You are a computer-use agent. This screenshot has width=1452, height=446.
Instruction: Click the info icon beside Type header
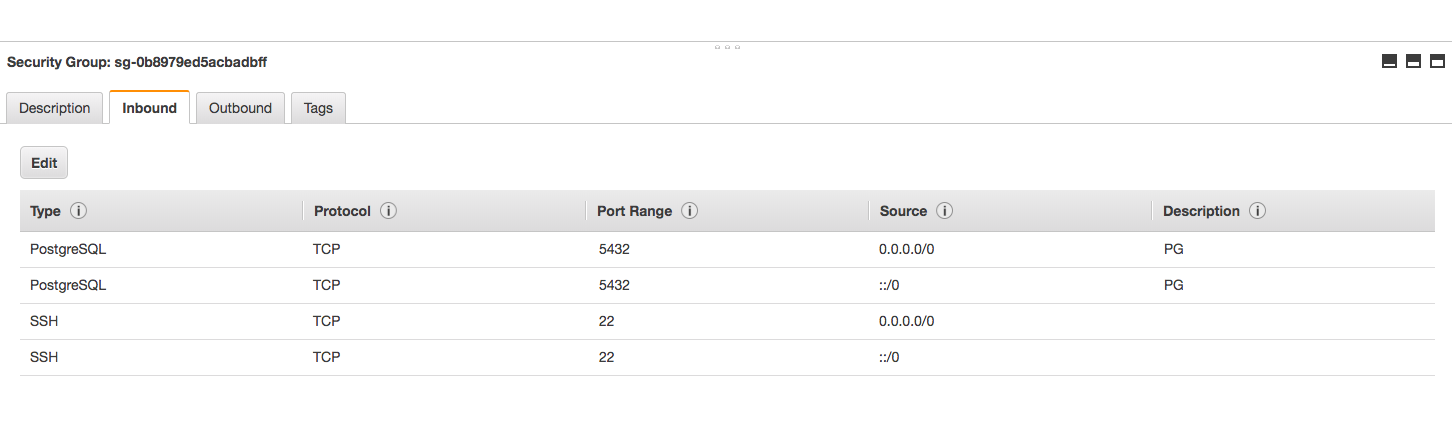(x=78, y=211)
